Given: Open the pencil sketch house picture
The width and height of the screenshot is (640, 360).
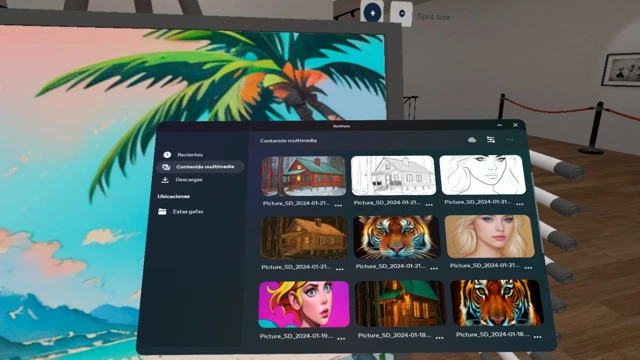Looking at the screenshot, I should coord(393,176).
